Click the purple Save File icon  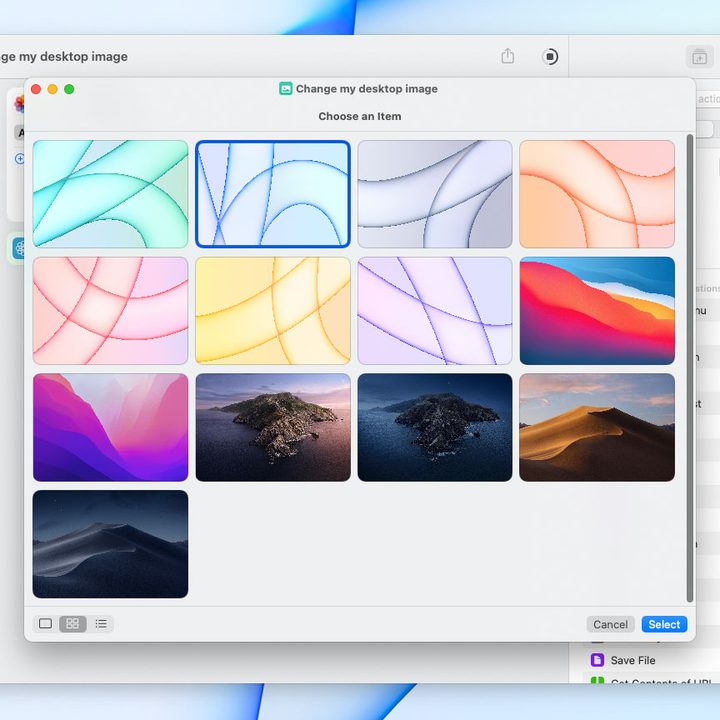(597, 660)
